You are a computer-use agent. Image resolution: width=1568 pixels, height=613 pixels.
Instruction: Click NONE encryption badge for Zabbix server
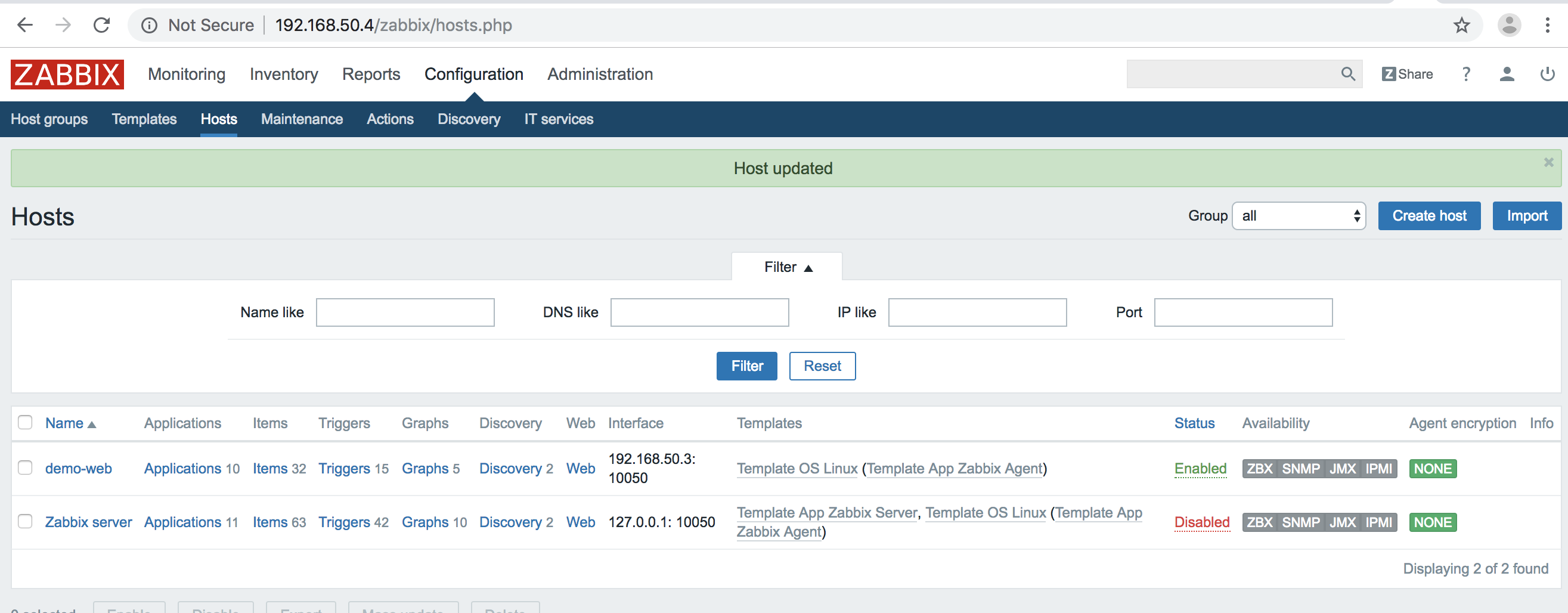1432,522
